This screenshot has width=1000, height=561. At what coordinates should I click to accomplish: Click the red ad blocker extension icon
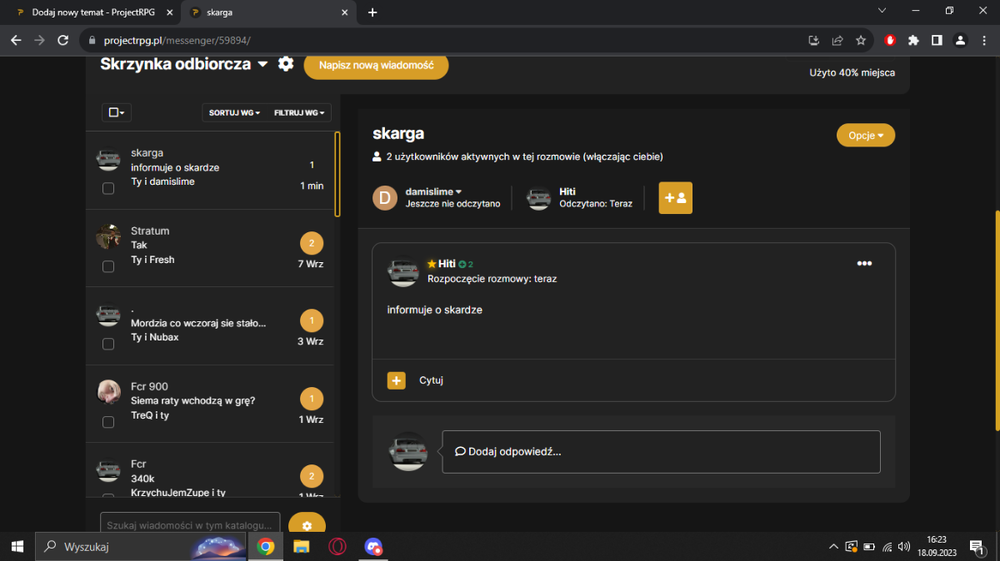point(890,40)
